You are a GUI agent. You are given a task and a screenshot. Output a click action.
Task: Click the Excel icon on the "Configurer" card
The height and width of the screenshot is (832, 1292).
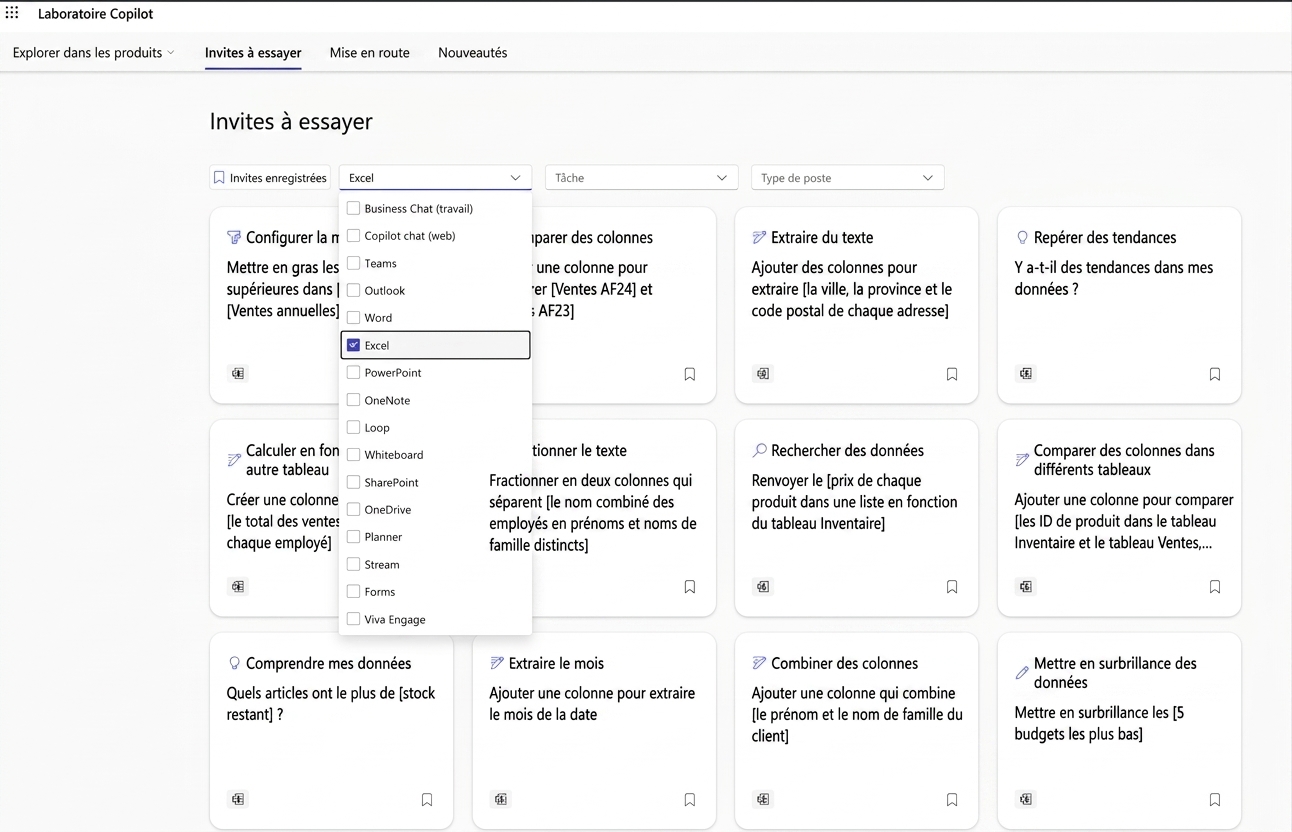(x=238, y=373)
